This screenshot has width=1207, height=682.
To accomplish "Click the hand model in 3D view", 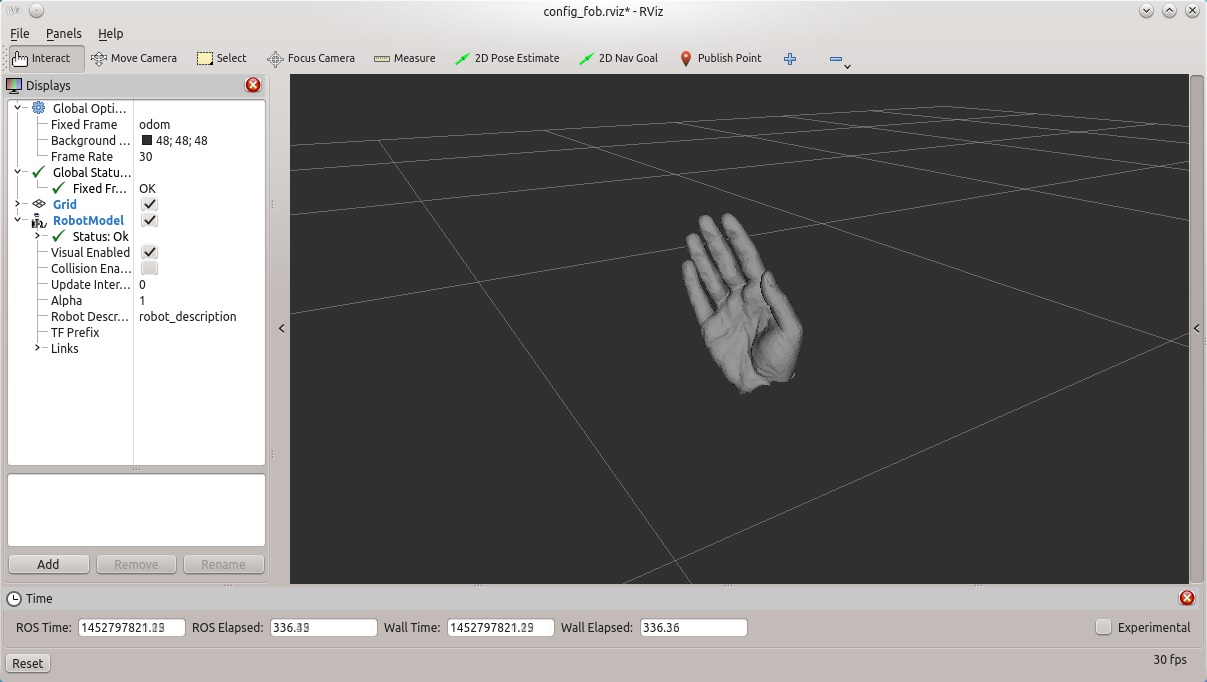I will 742,305.
